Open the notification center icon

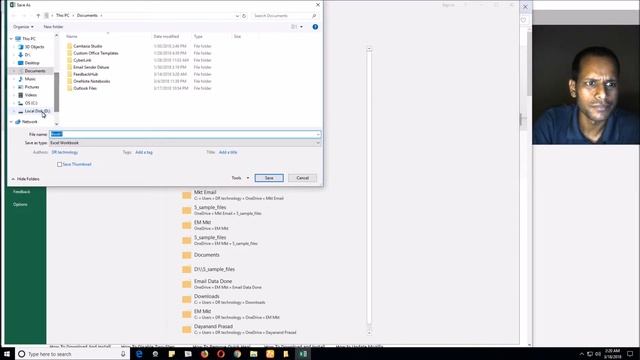pyautogui.click(x=630, y=354)
